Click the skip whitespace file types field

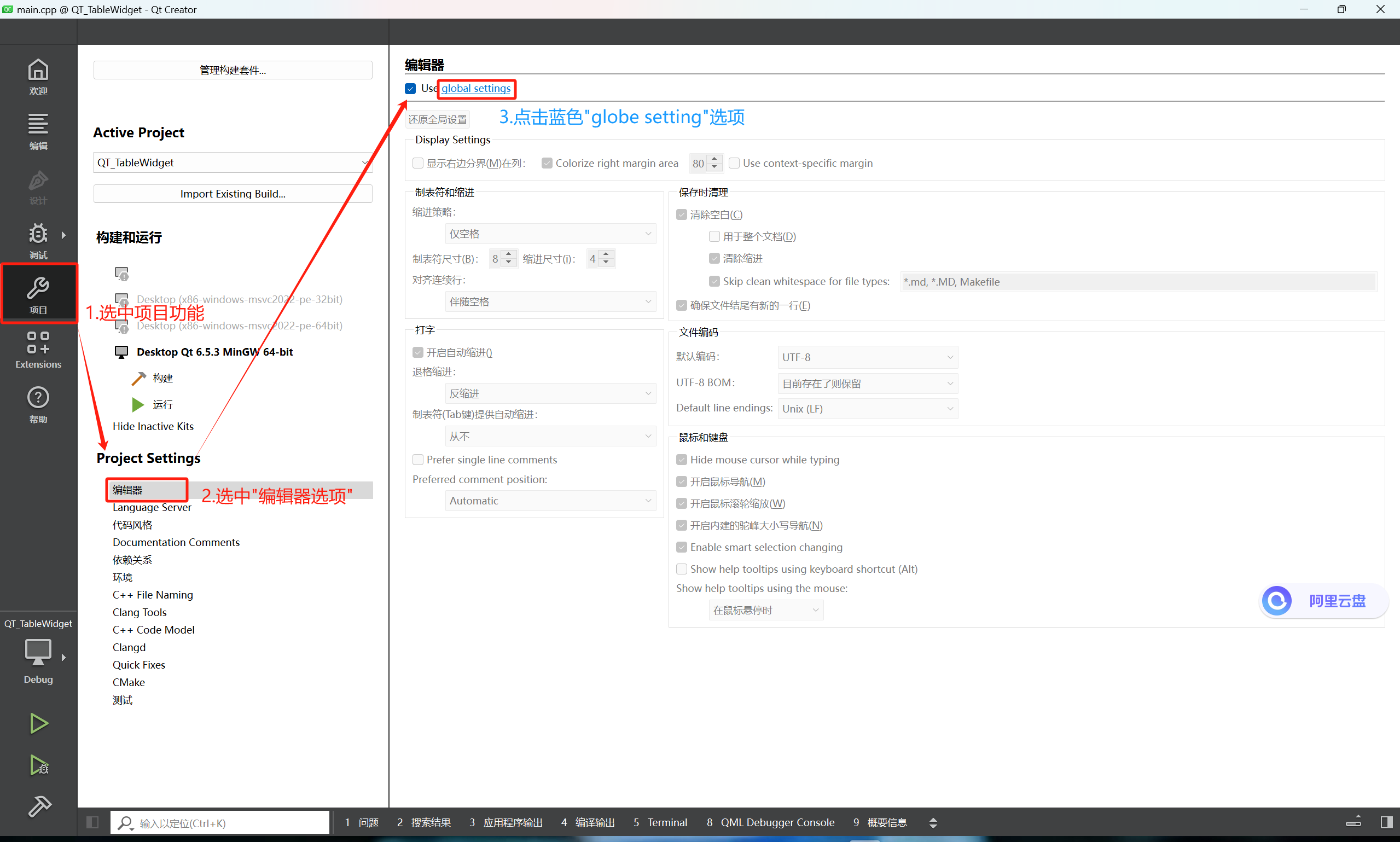click(1138, 281)
